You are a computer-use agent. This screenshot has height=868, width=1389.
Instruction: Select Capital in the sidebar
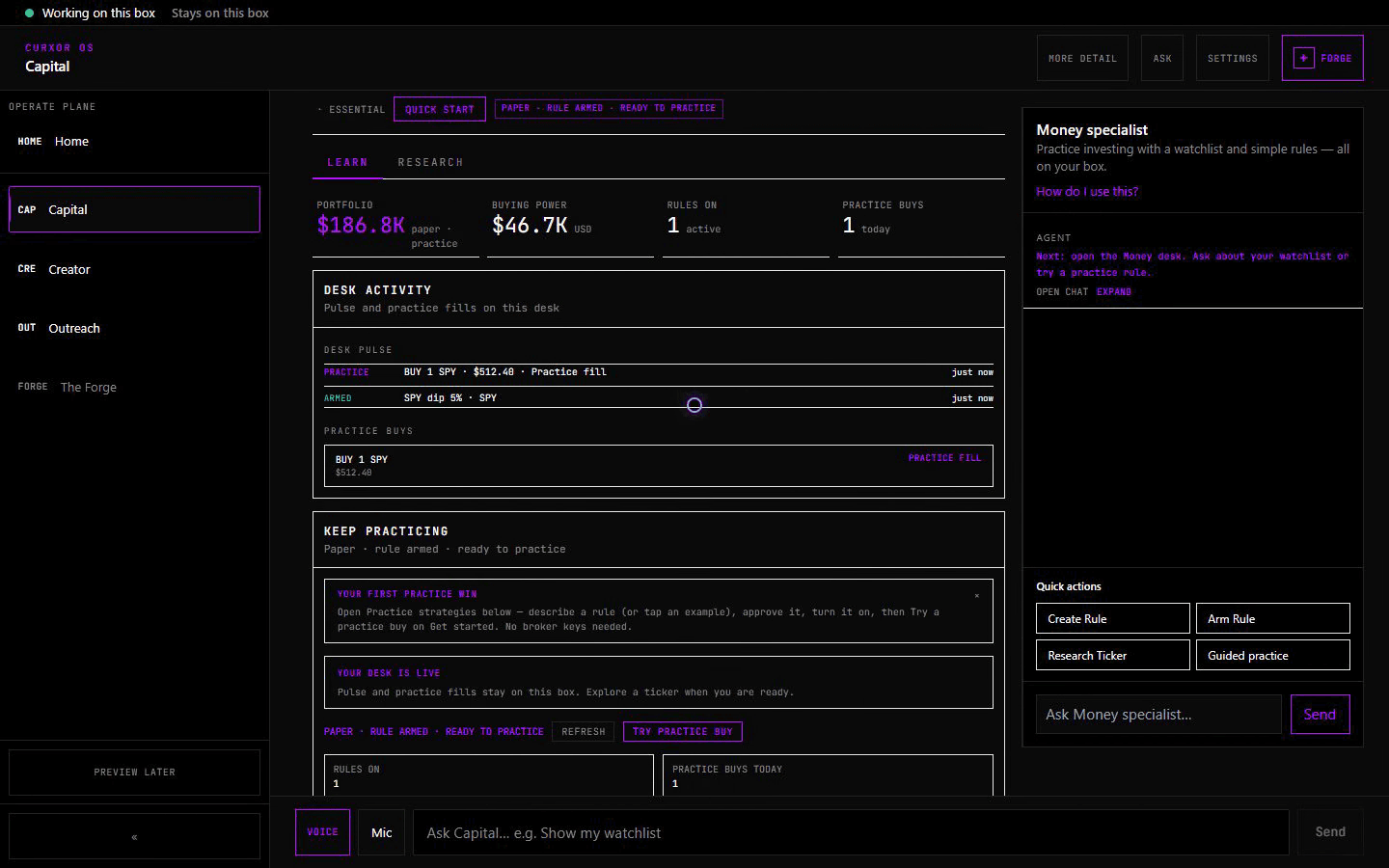(134, 209)
